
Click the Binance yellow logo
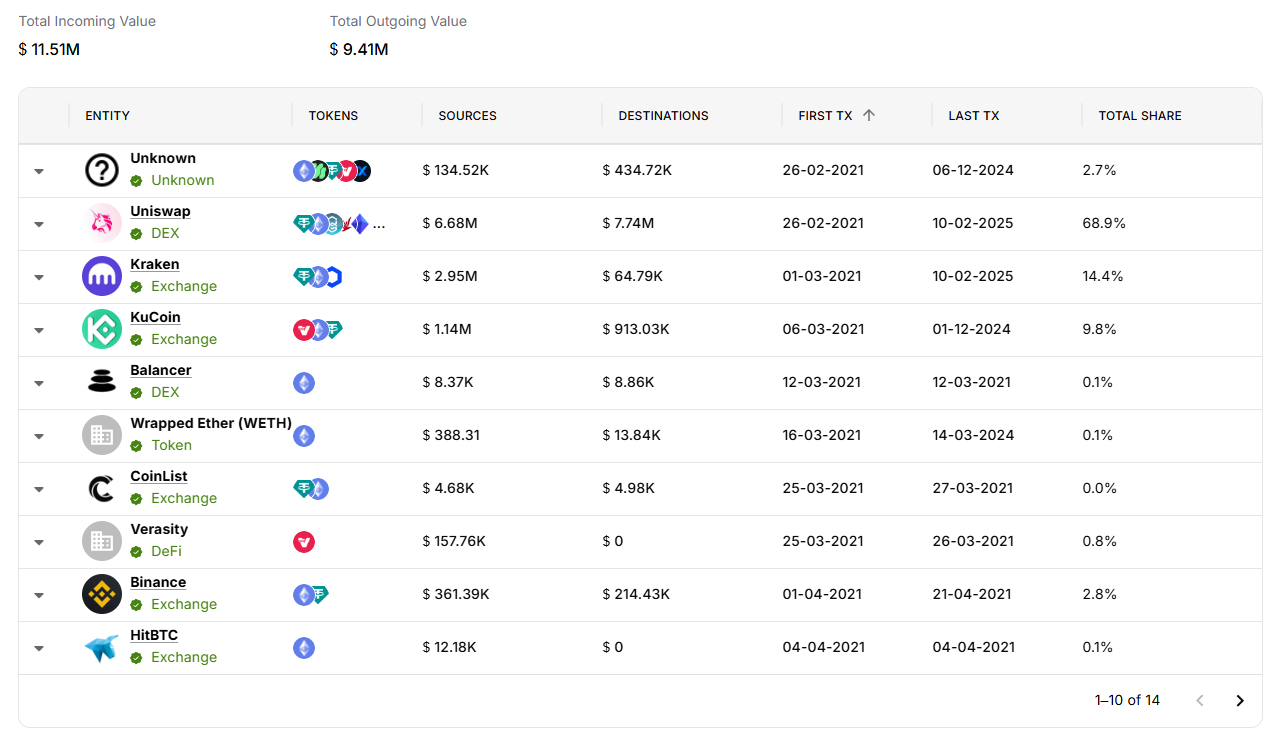102,594
